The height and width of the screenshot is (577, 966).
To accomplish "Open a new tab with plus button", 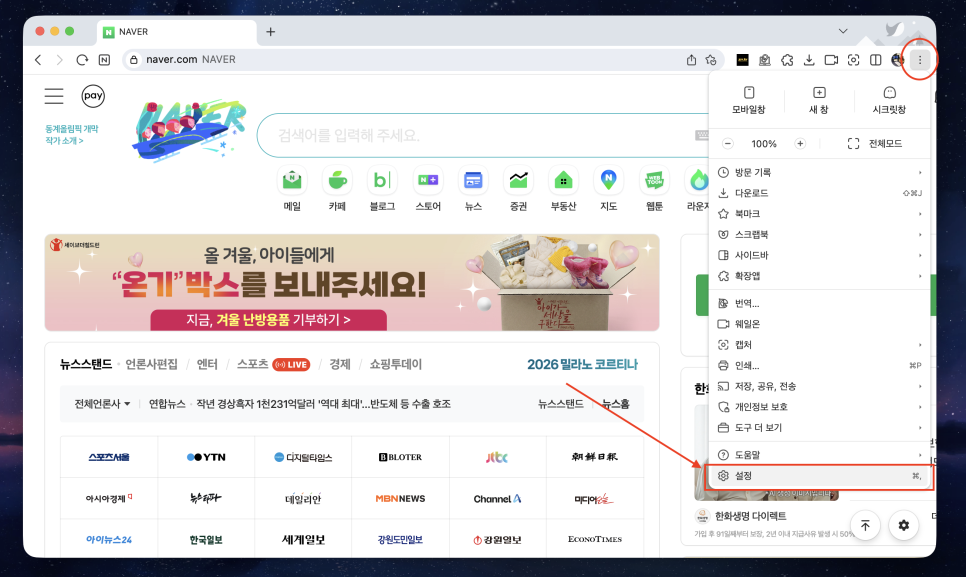I will coord(270,31).
